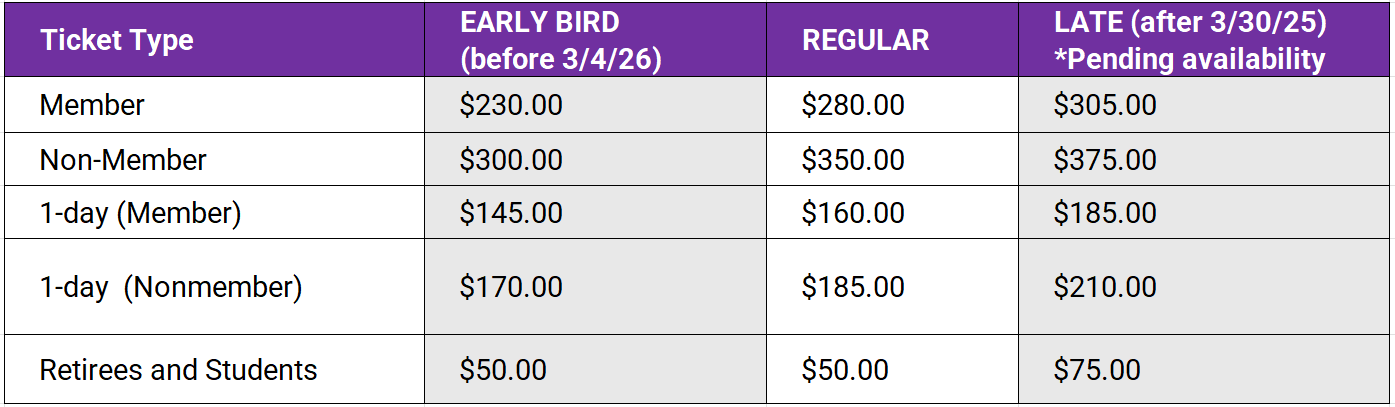The height and width of the screenshot is (407, 1395).
Task: Click the $210.00 late price cell
Action: click(1105, 288)
